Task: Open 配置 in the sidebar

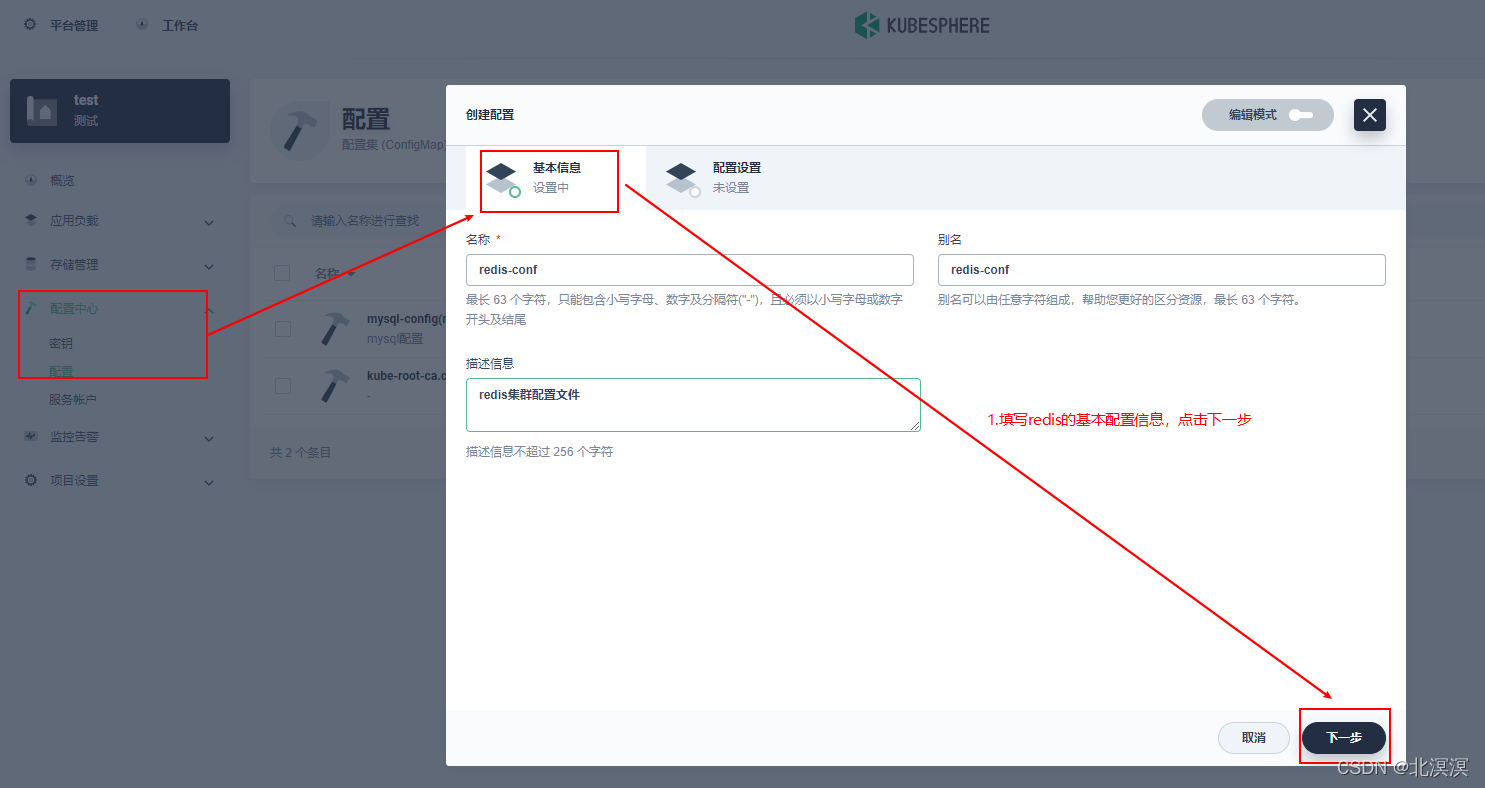Action: (x=61, y=371)
